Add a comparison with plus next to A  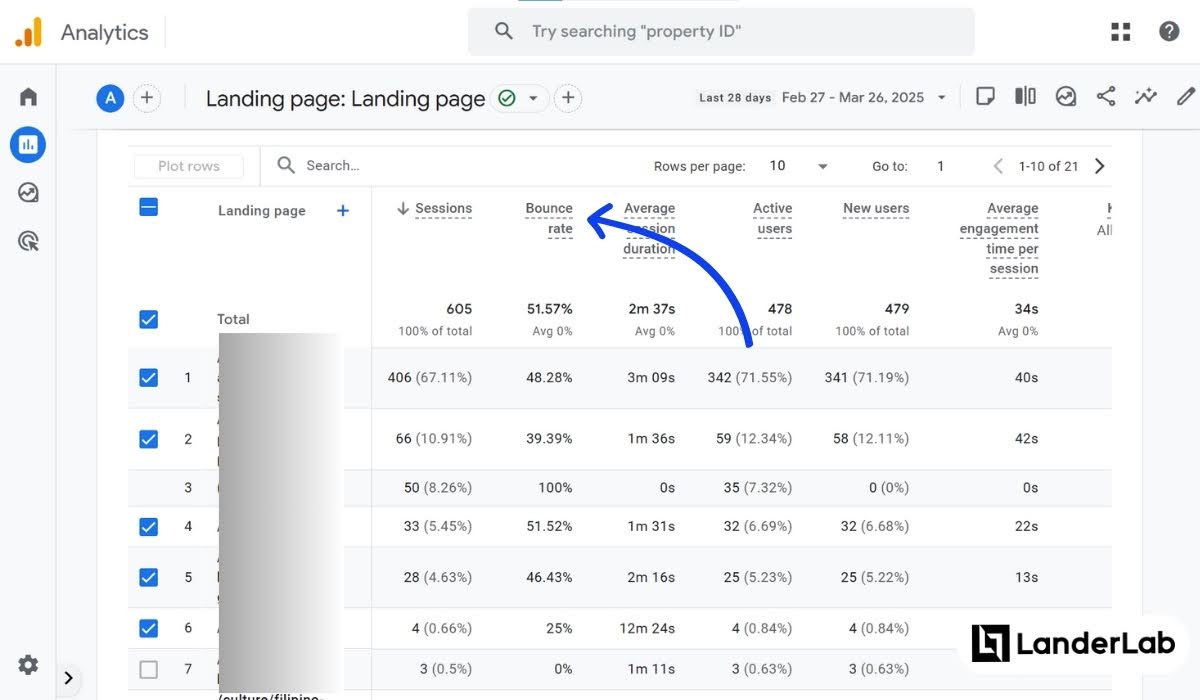[146, 98]
